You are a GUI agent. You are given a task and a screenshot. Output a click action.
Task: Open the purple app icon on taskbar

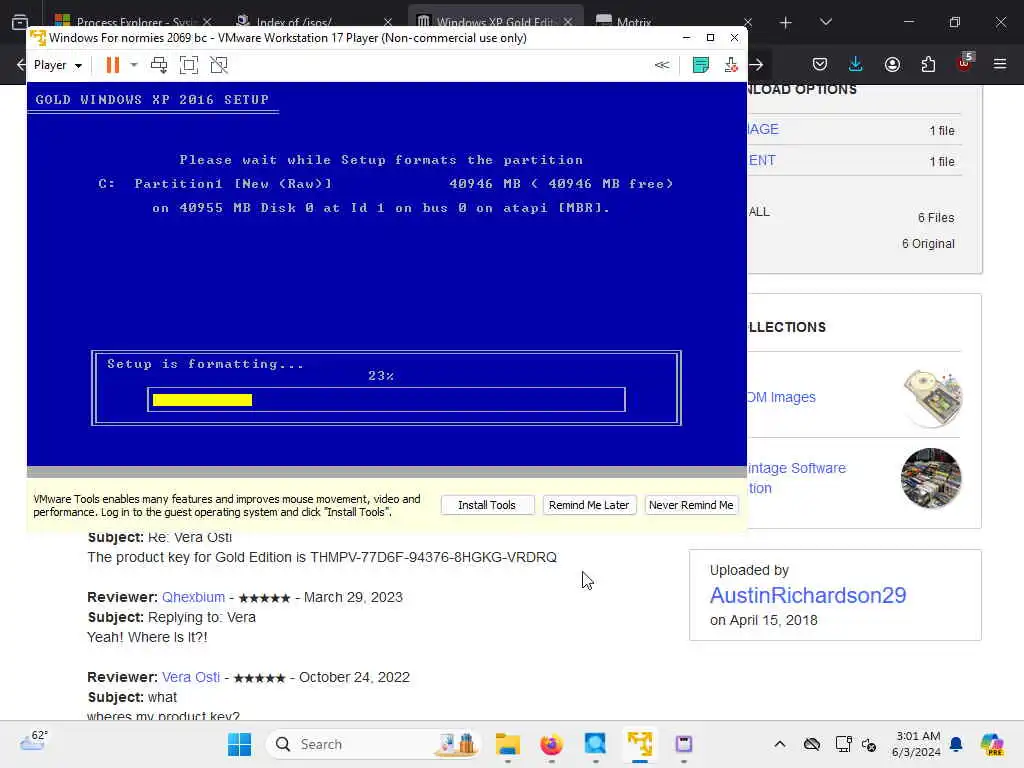point(684,744)
